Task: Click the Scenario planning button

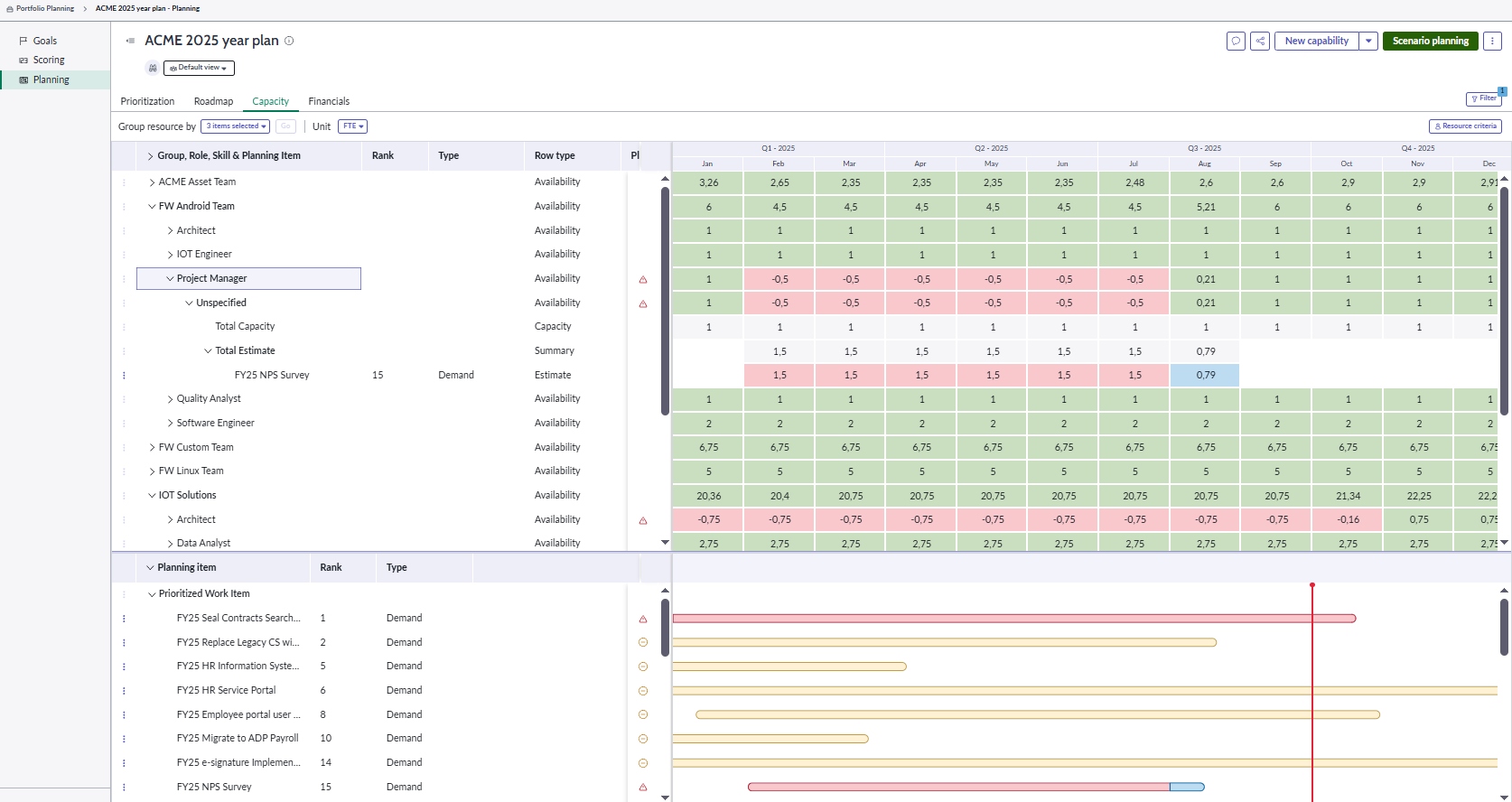Action: pyautogui.click(x=1430, y=41)
